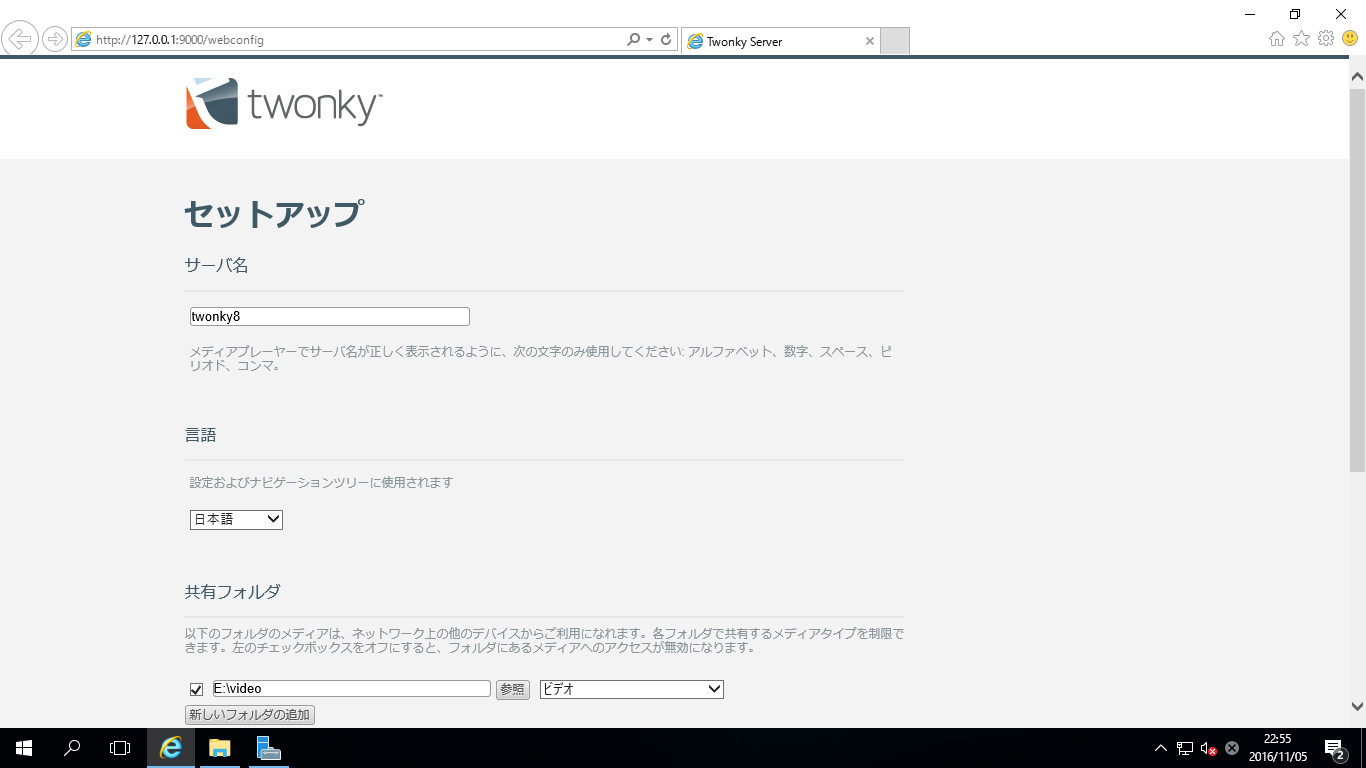Viewport: 1366px width, 768px height.
Task: Click the muted volume tray icon
Action: pos(1208,748)
